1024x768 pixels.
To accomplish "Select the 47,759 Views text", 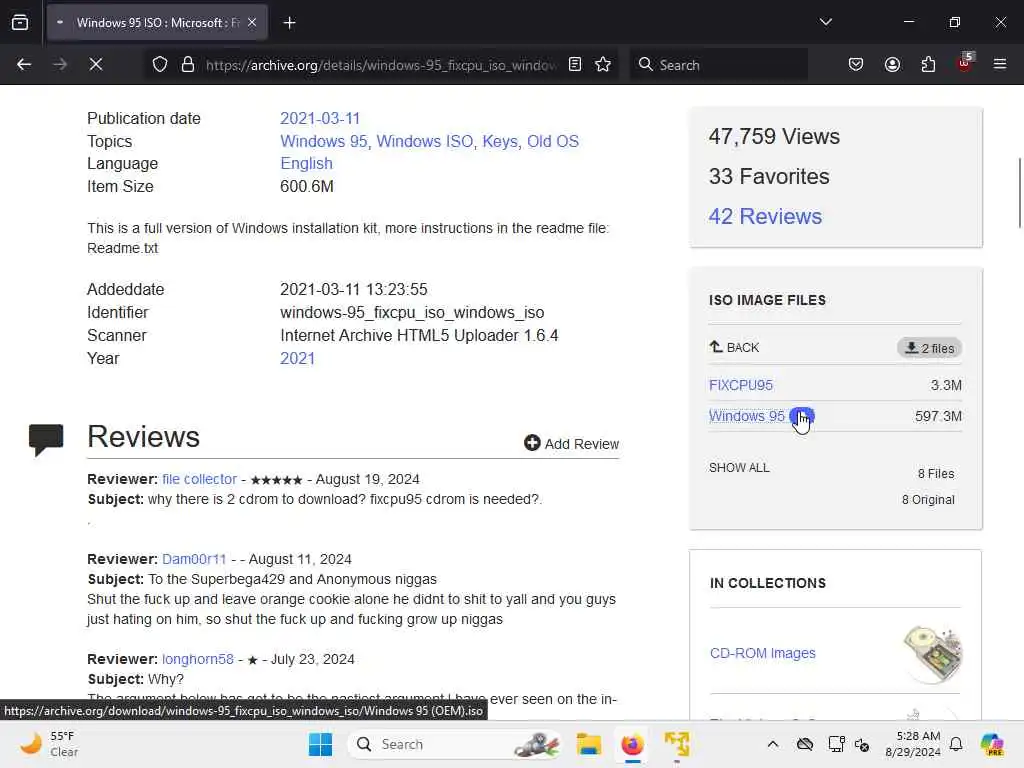I will (775, 136).
